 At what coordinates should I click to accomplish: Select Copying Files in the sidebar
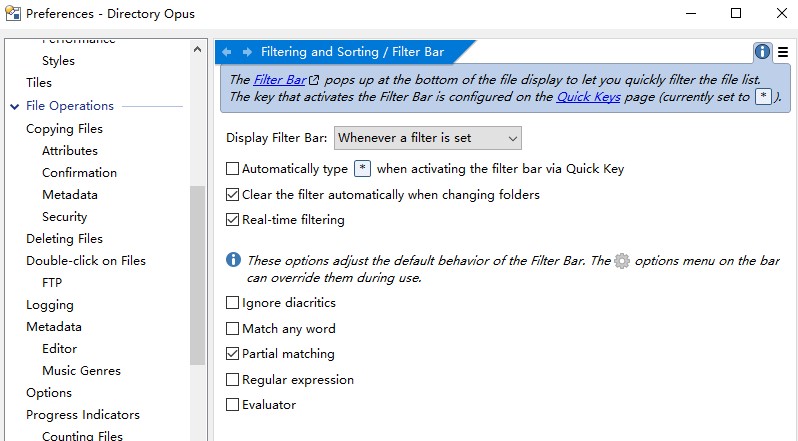tap(64, 129)
